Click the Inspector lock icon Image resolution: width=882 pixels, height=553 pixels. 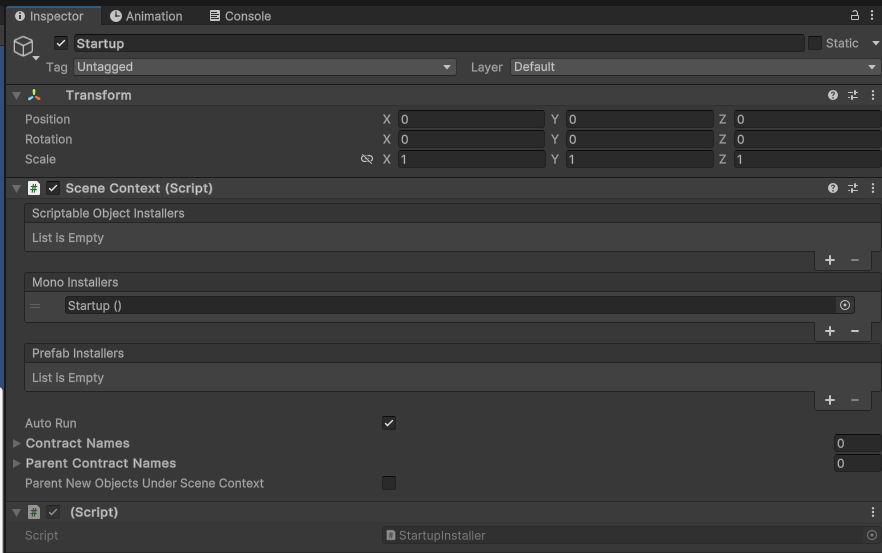tap(855, 16)
